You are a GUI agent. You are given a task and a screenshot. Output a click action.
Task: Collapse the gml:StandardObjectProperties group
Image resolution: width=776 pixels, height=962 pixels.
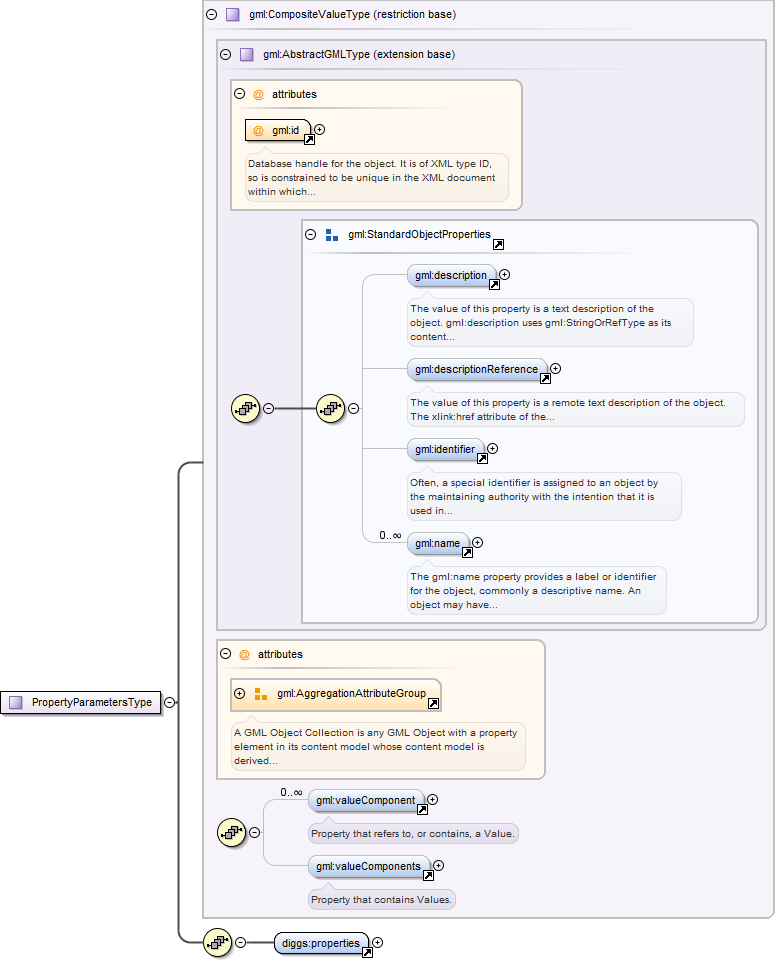point(310,235)
